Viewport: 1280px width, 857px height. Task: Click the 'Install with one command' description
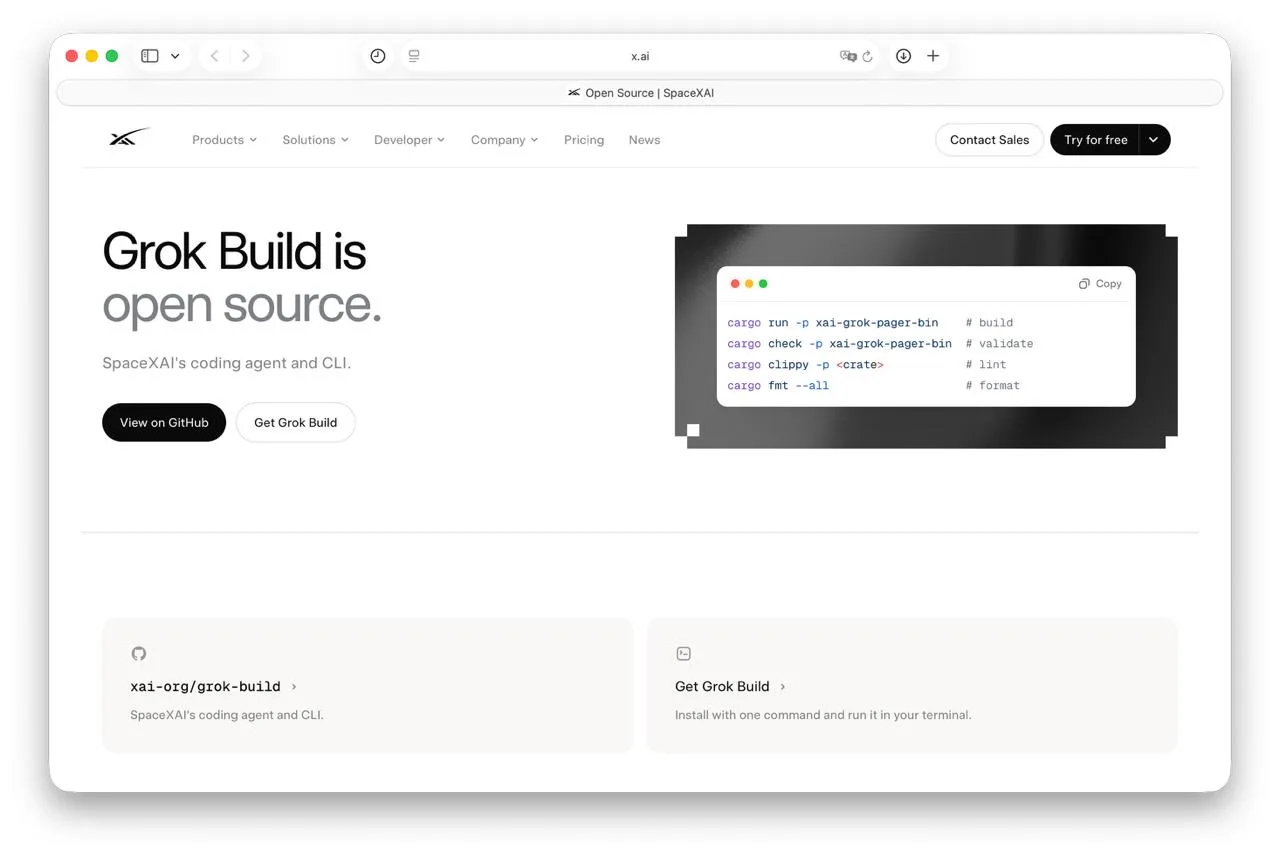(x=823, y=715)
